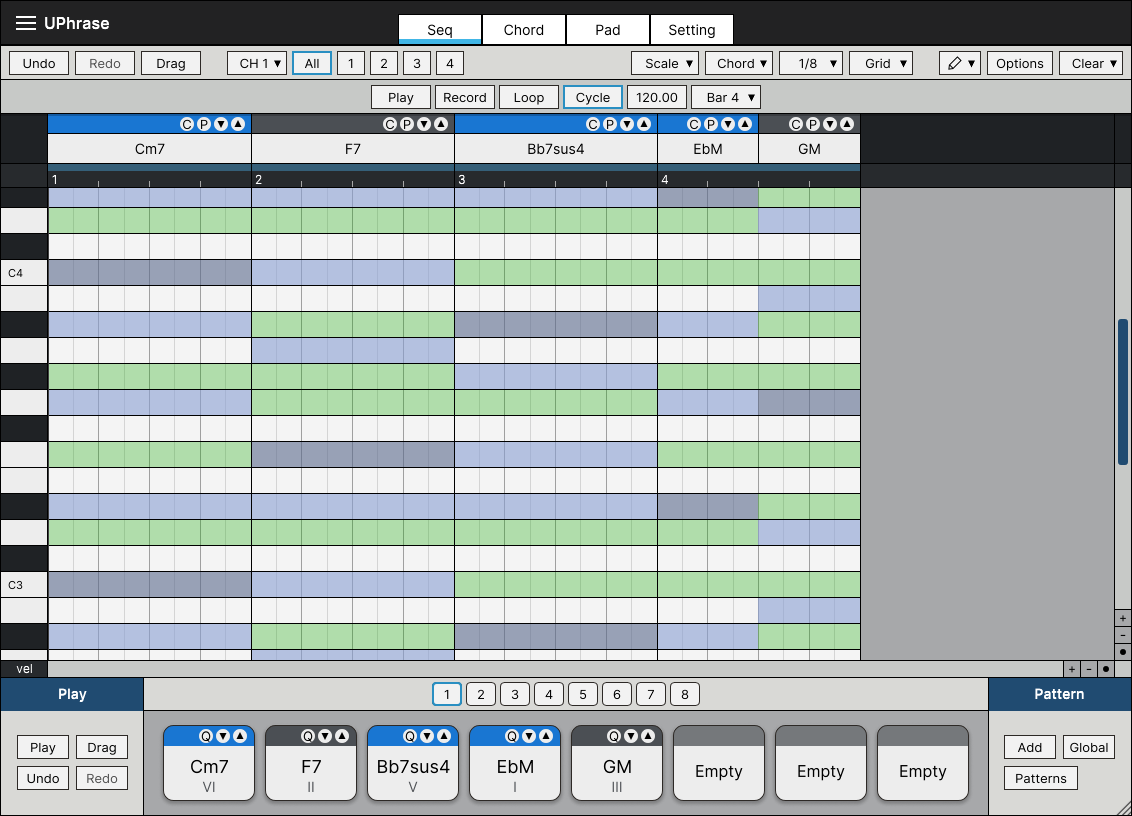
Task: Select track 2 filter button
Action: pyautogui.click(x=384, y=64)
